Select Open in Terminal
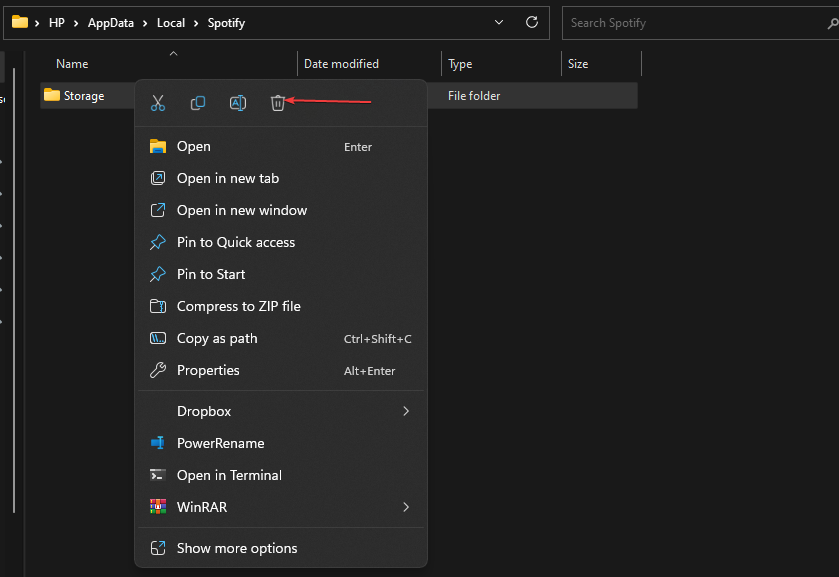 [x=281, y=475]
